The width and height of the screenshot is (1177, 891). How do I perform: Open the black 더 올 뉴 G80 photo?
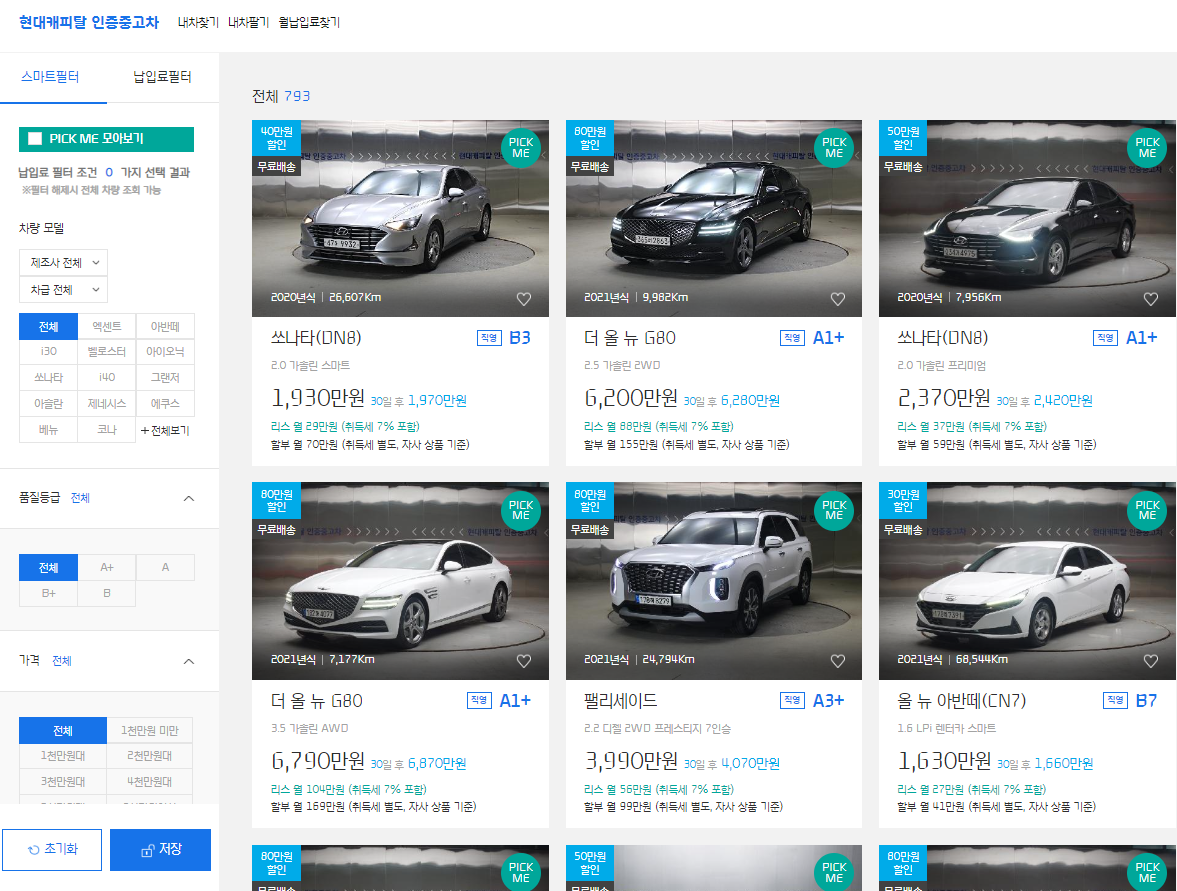tap(714, 218)
